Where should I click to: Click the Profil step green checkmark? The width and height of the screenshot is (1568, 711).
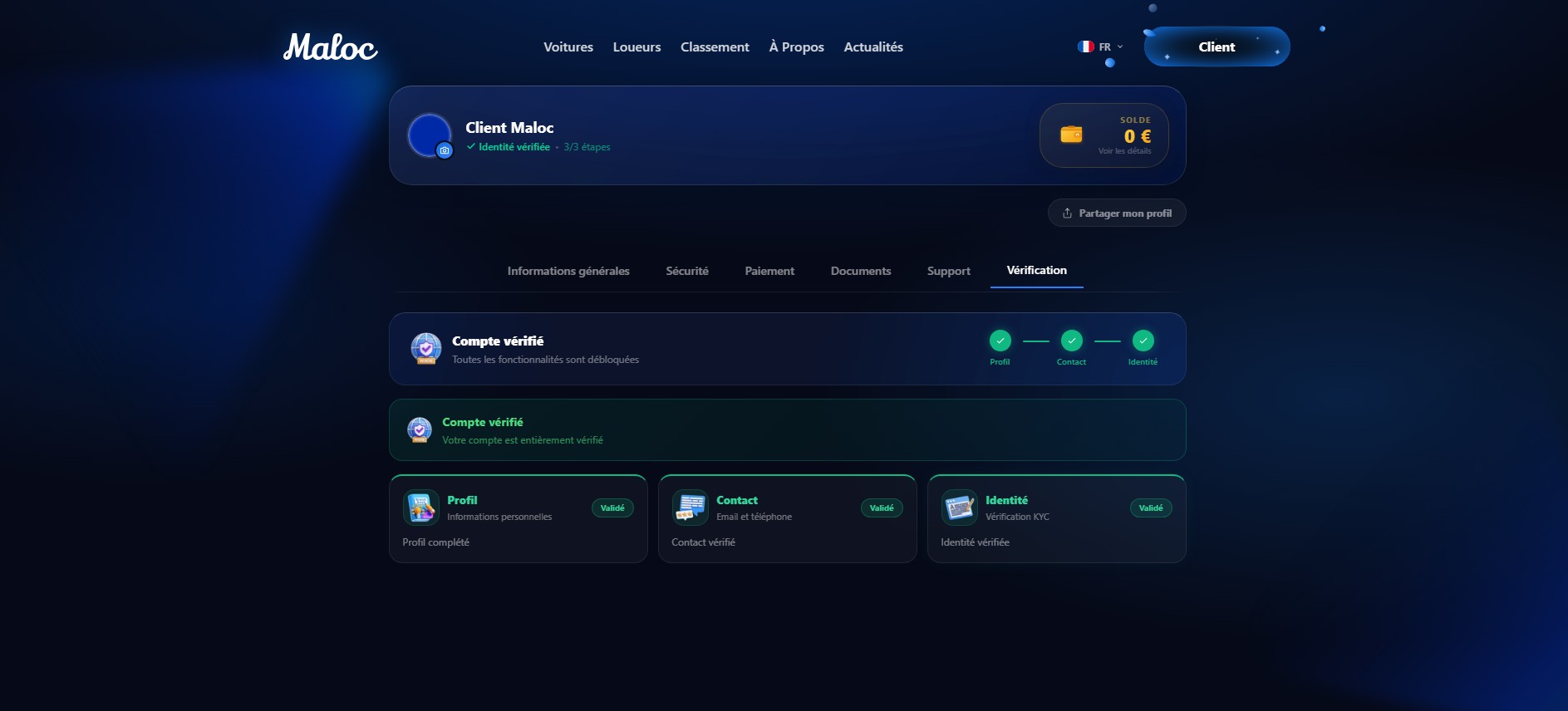coord(1000,341)
